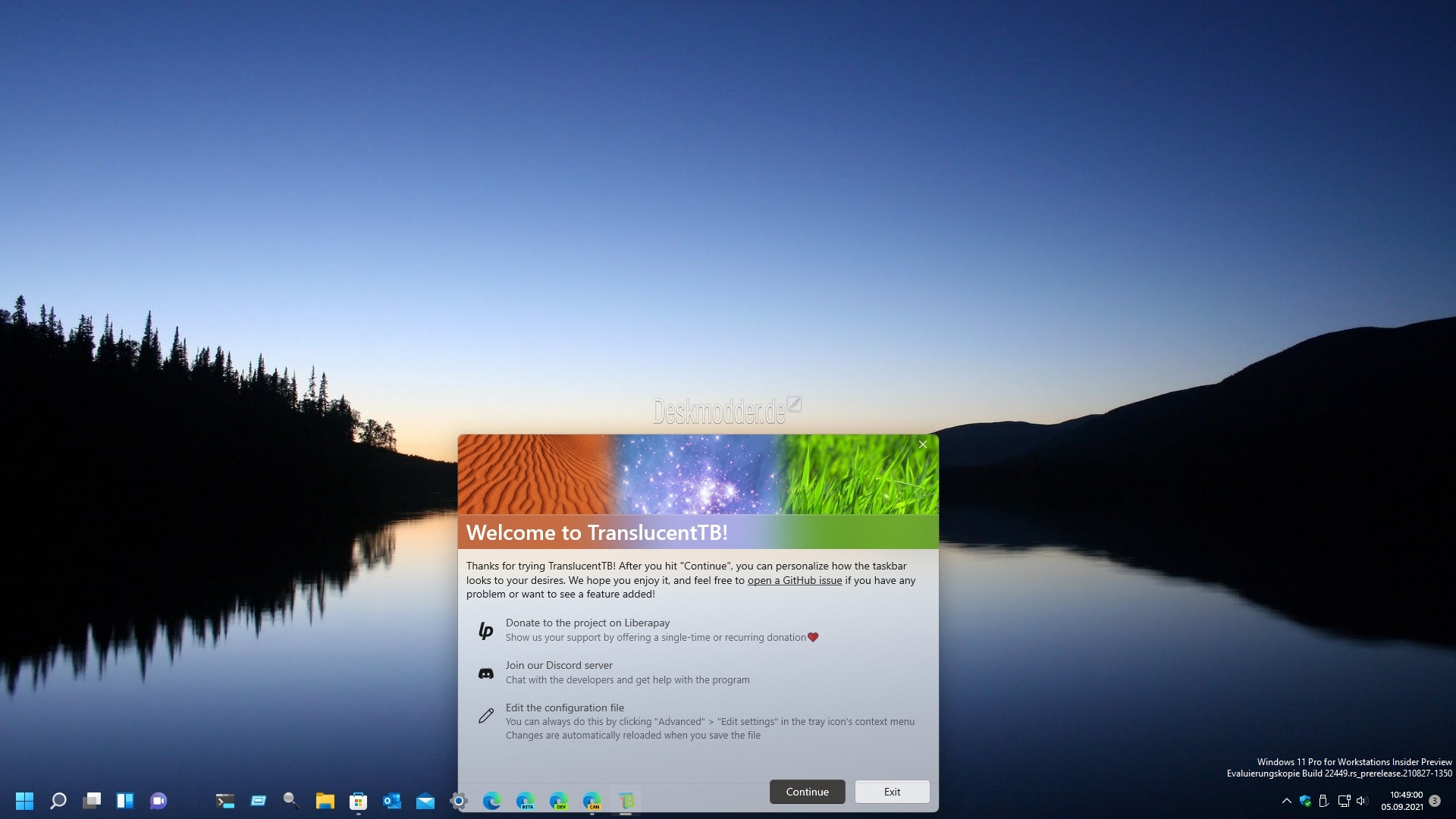Open clock and date flyout

click(x=1403, y=801)
